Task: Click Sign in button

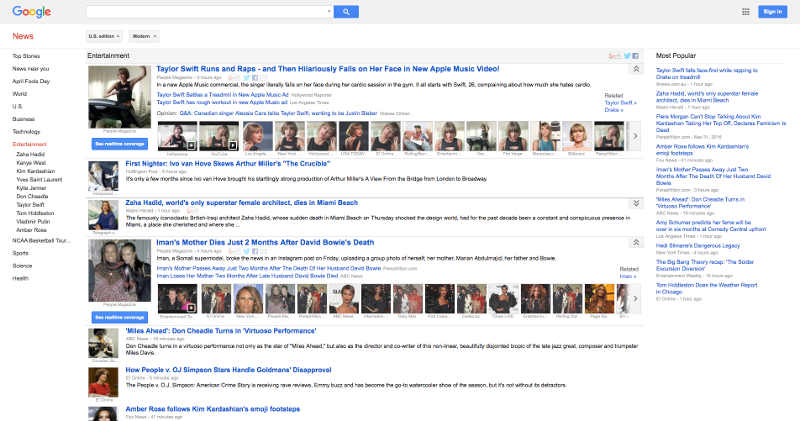Action: coord(772,12)
